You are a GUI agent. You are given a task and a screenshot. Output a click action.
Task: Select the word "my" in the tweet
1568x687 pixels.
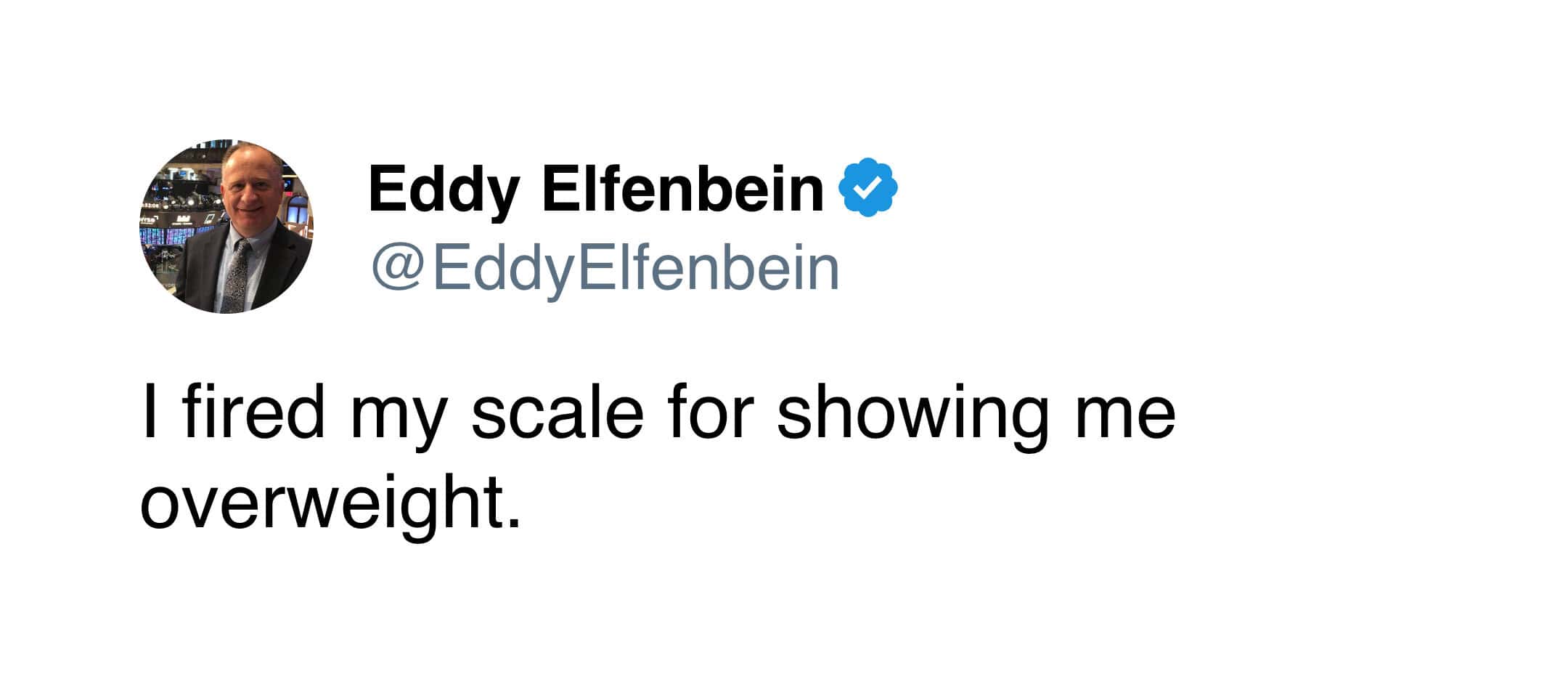click(x=396, y=421)
